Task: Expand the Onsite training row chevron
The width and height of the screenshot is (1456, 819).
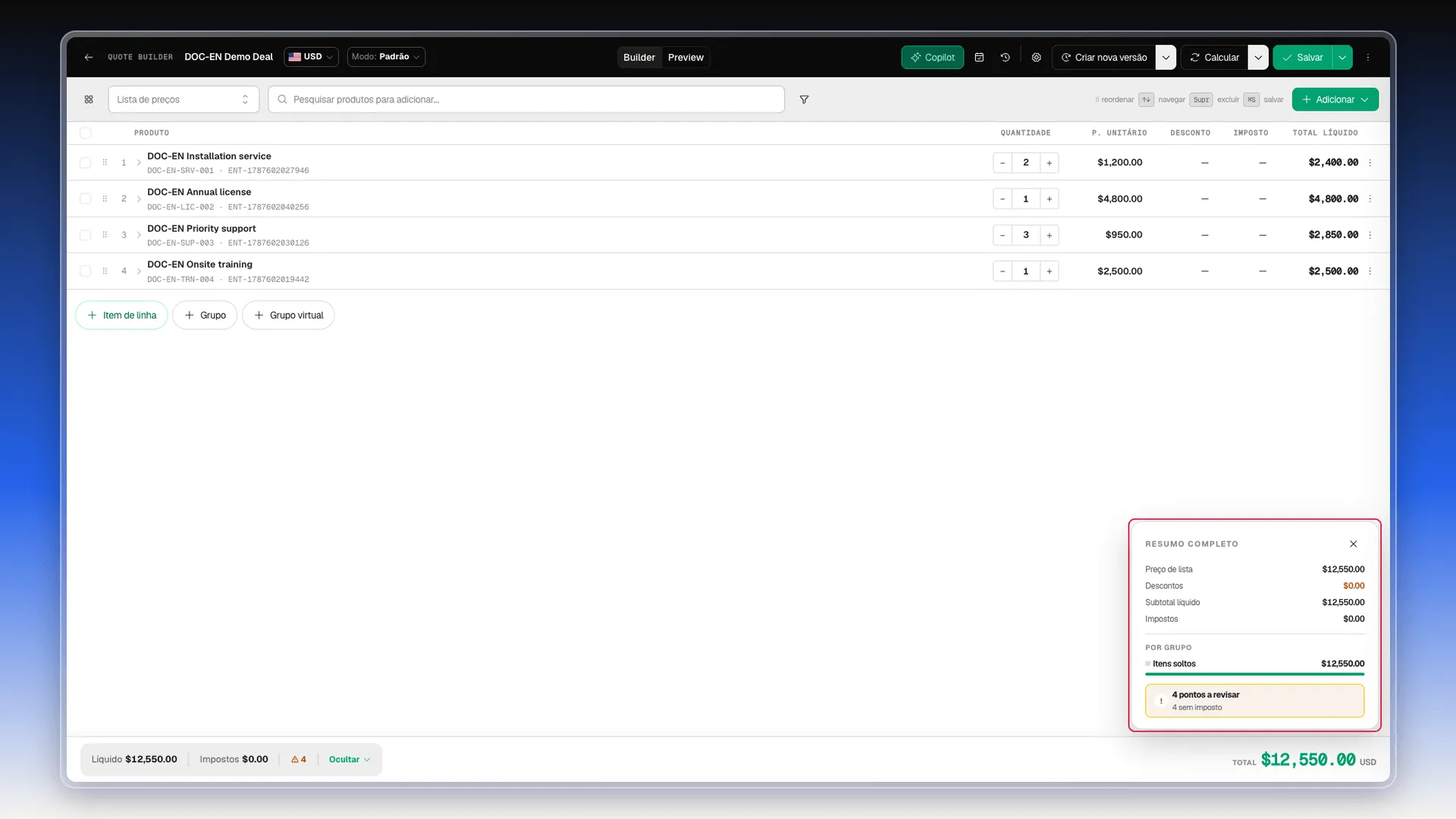Action: (x=139, y=271)
